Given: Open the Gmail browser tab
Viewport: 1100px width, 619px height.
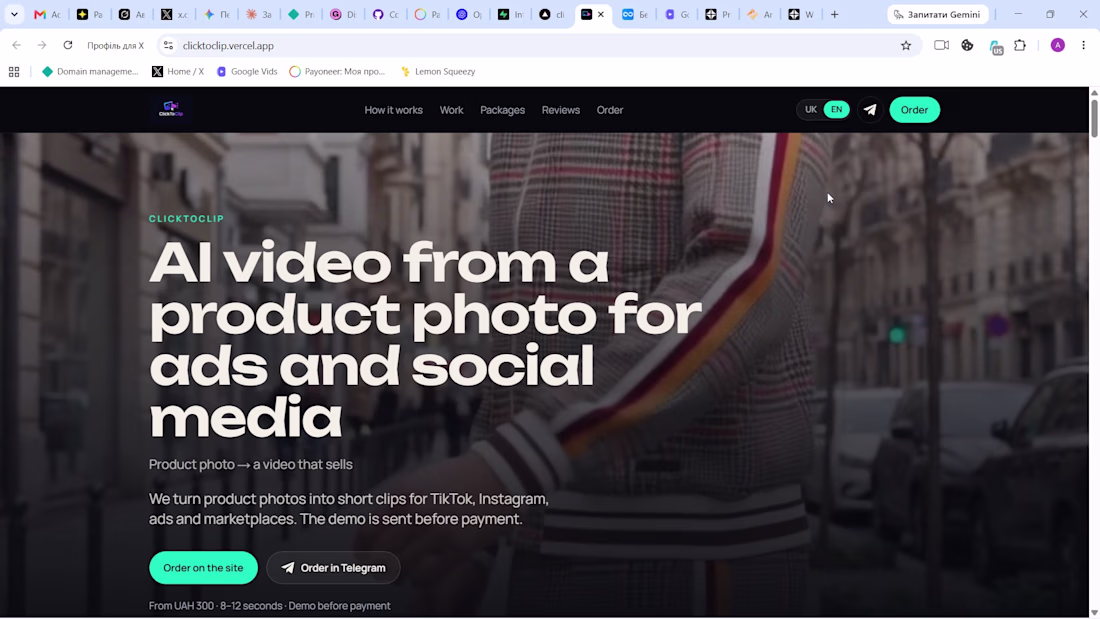Looking at the screenshot, I should 46,14.
